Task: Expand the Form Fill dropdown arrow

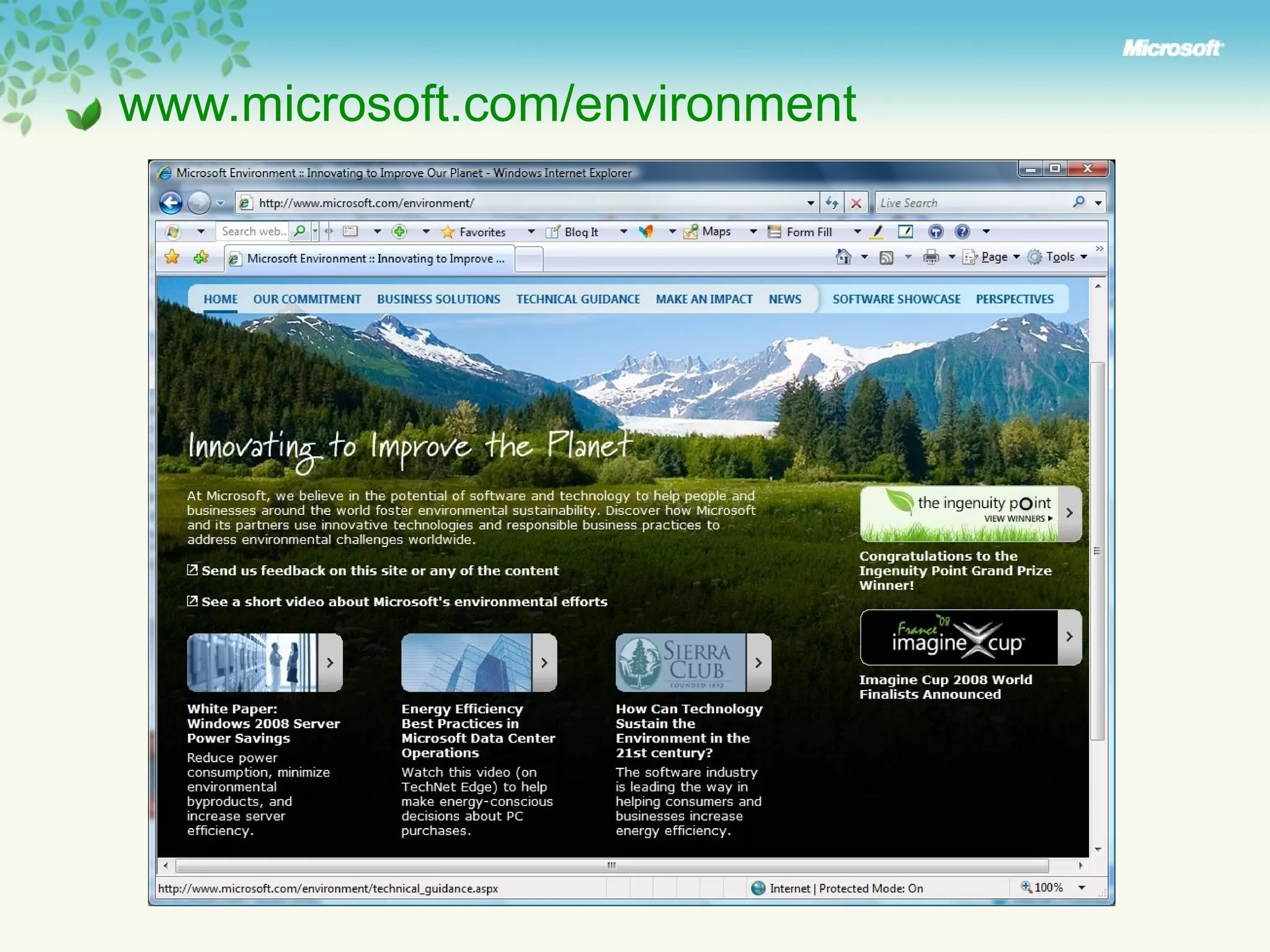Action: click(857, 231)
